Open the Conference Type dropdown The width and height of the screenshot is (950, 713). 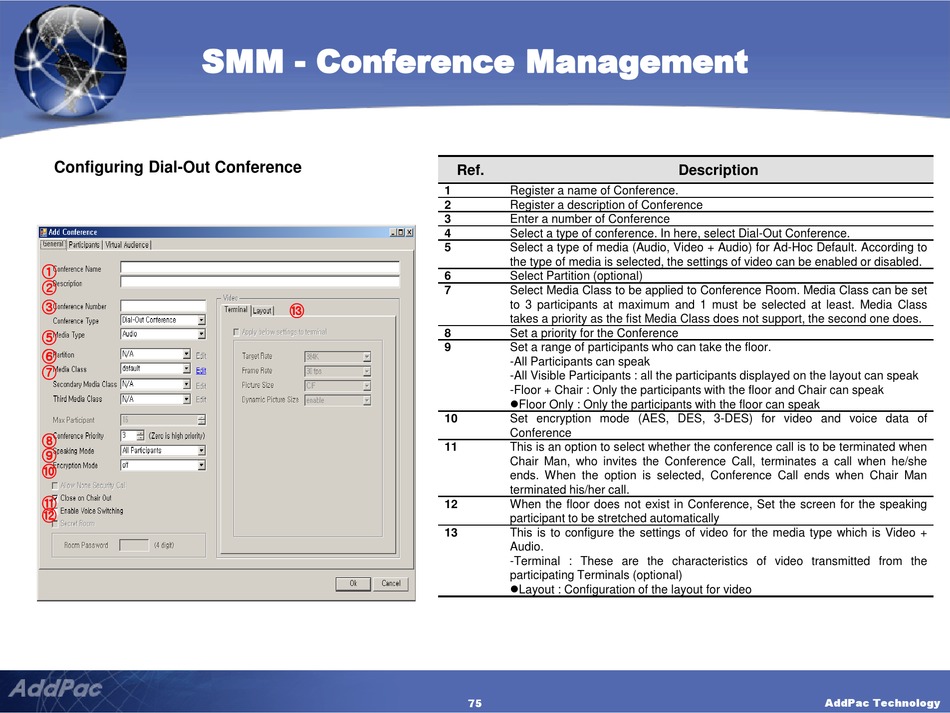(201, 320)
